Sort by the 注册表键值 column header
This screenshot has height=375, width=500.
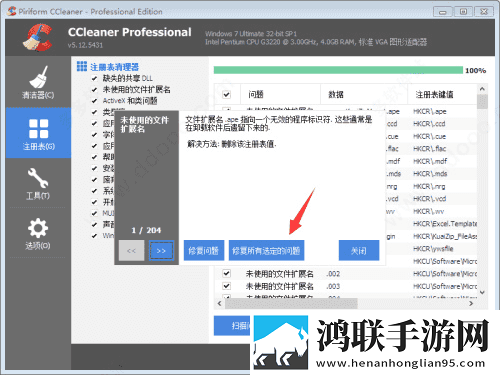(x=434, y=95)
